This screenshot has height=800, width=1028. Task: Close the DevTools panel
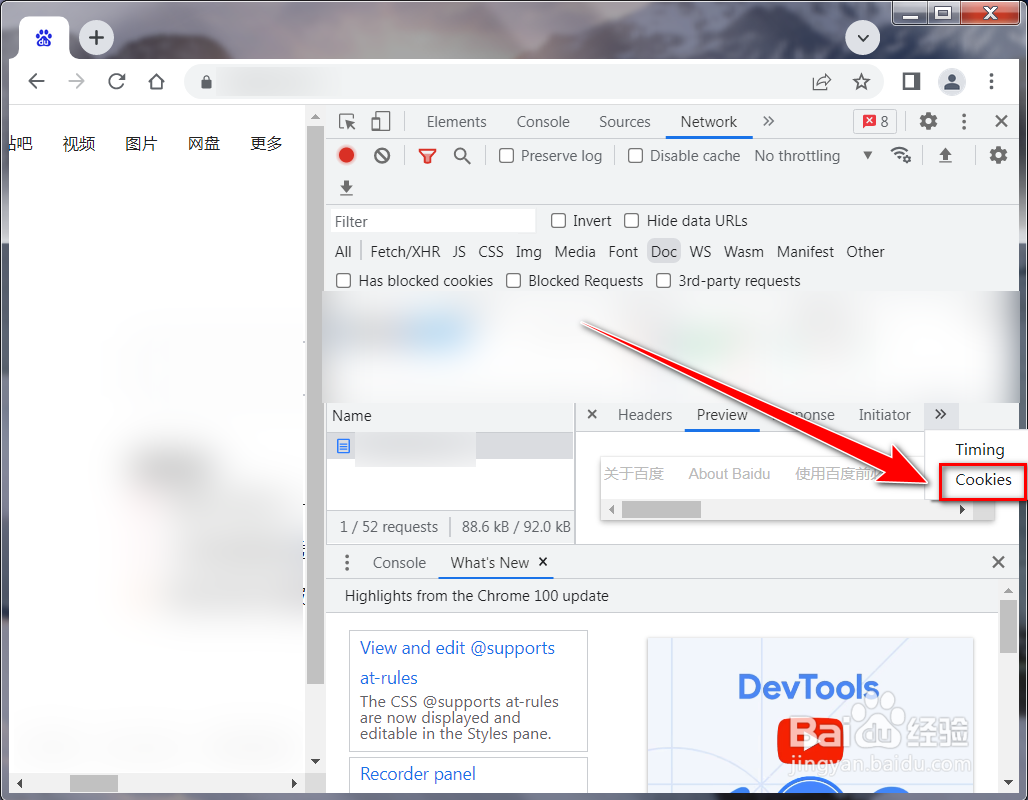1001,121
